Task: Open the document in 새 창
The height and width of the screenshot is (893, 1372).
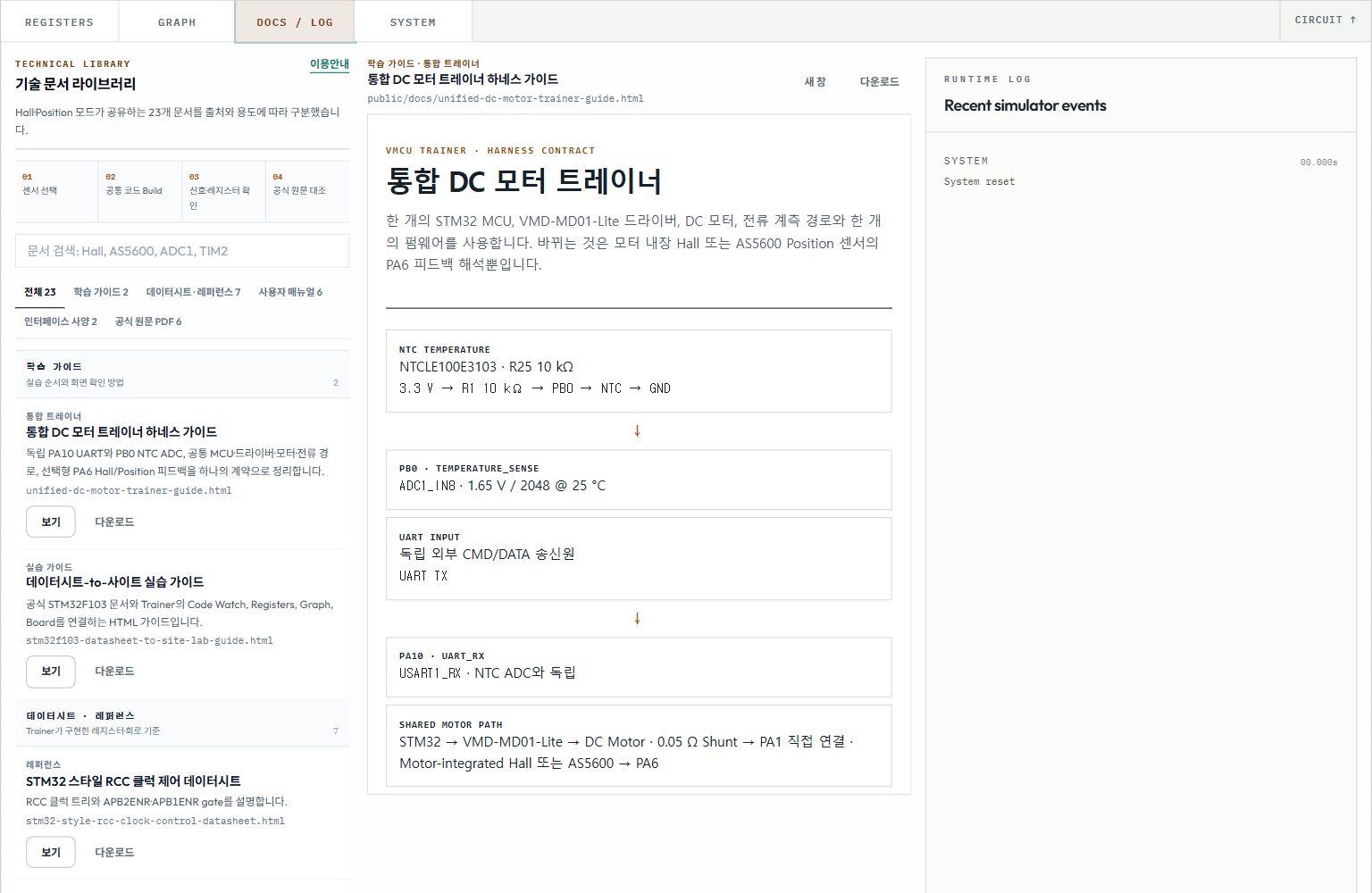Action: coord(816,81)
